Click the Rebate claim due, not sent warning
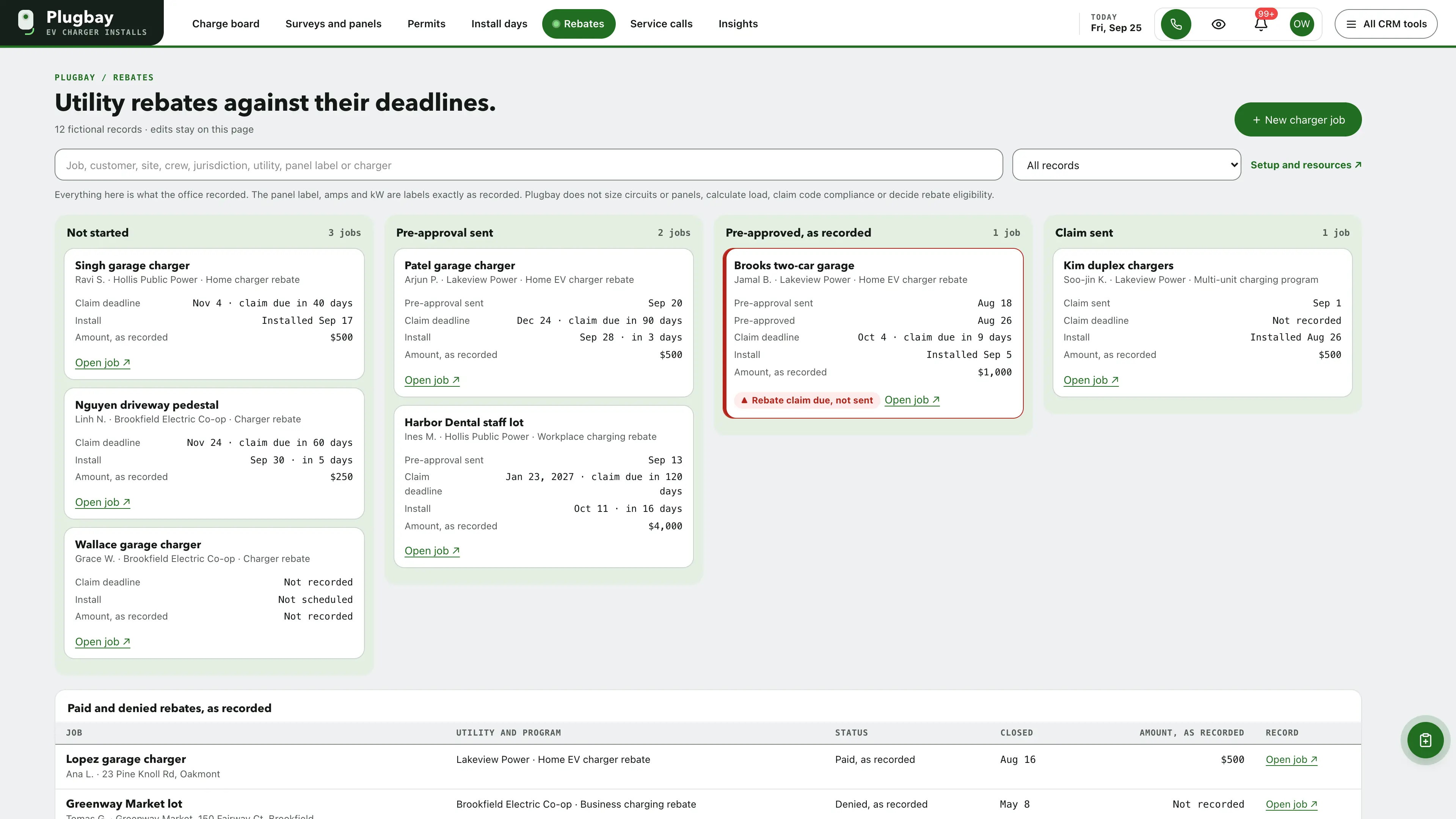Screen dimensions: 1456x819 [x=806, y=400]
